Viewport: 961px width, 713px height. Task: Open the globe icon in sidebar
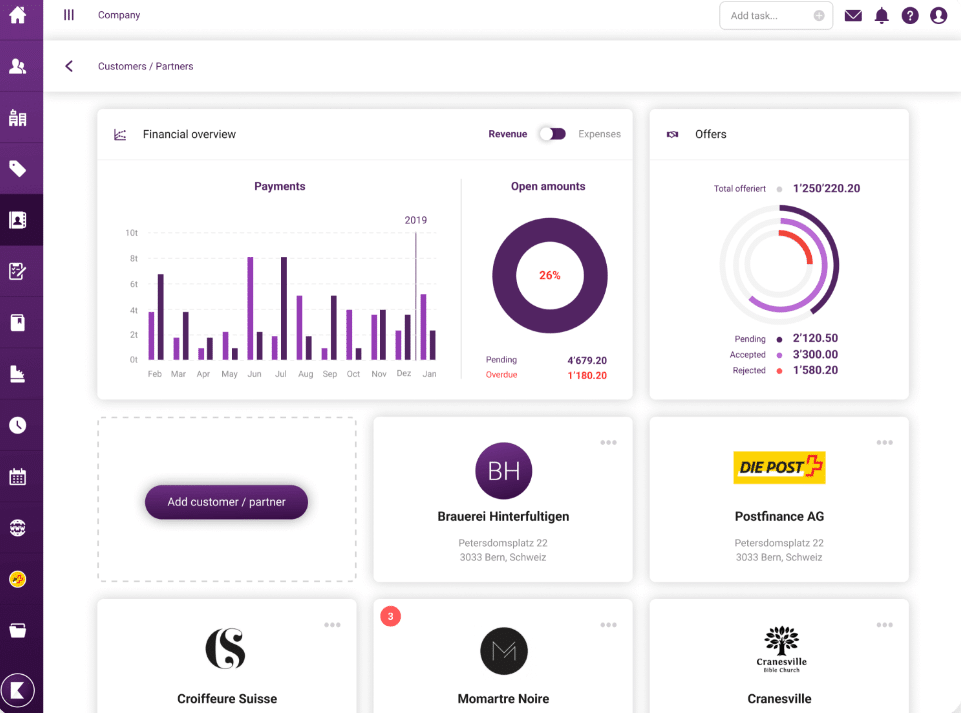pos(18,528)
